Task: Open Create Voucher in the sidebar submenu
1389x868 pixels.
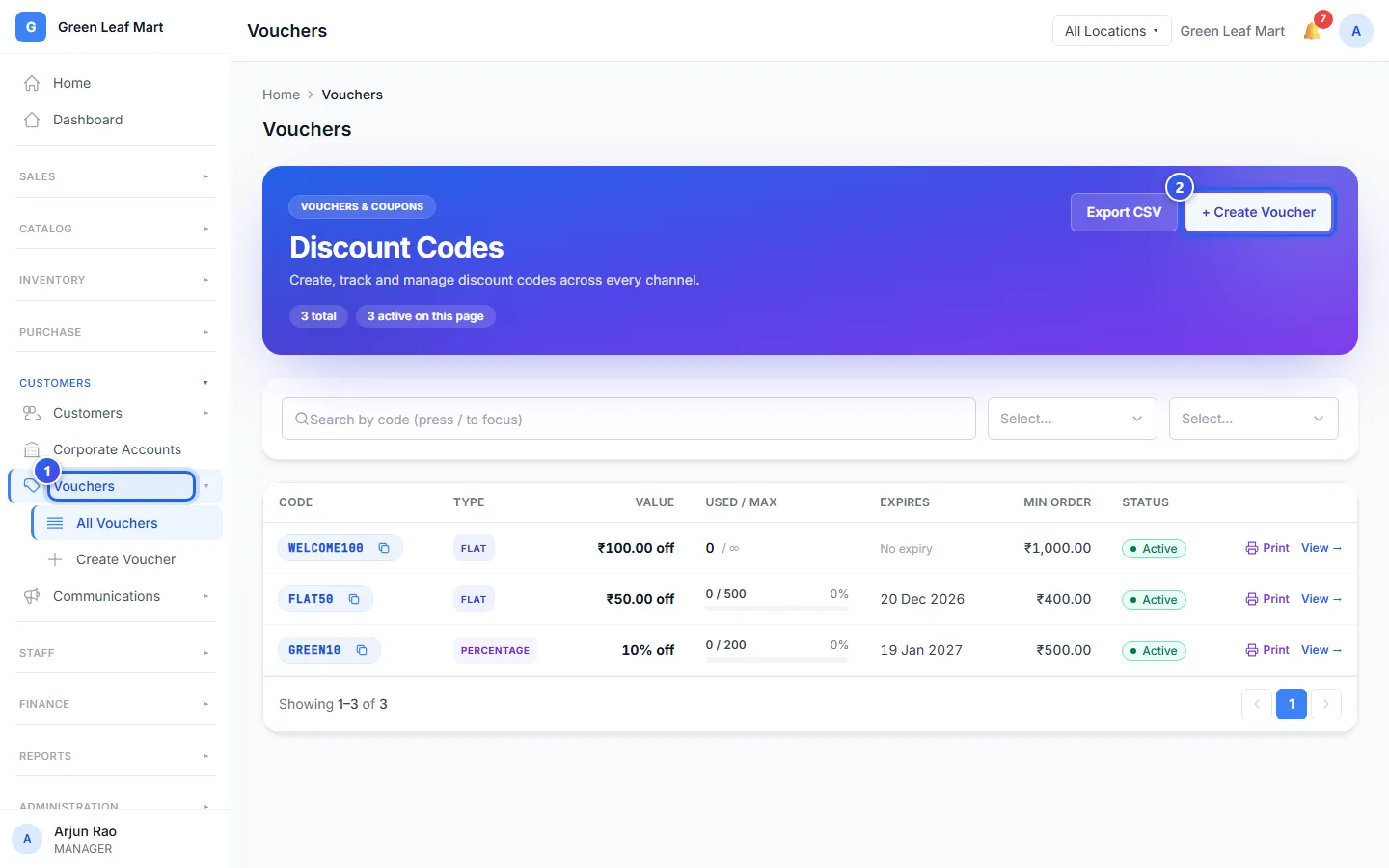Action: [x=127, y=559]
